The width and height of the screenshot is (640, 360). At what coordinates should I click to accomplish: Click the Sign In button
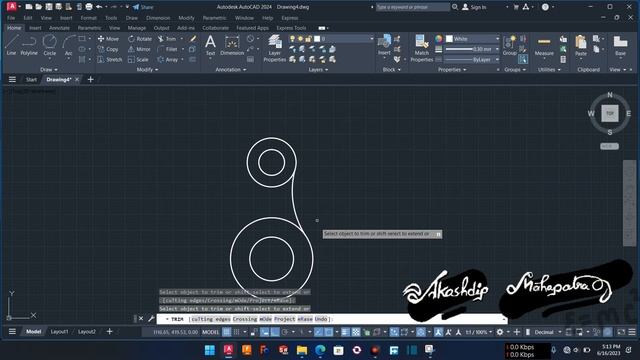474,7
